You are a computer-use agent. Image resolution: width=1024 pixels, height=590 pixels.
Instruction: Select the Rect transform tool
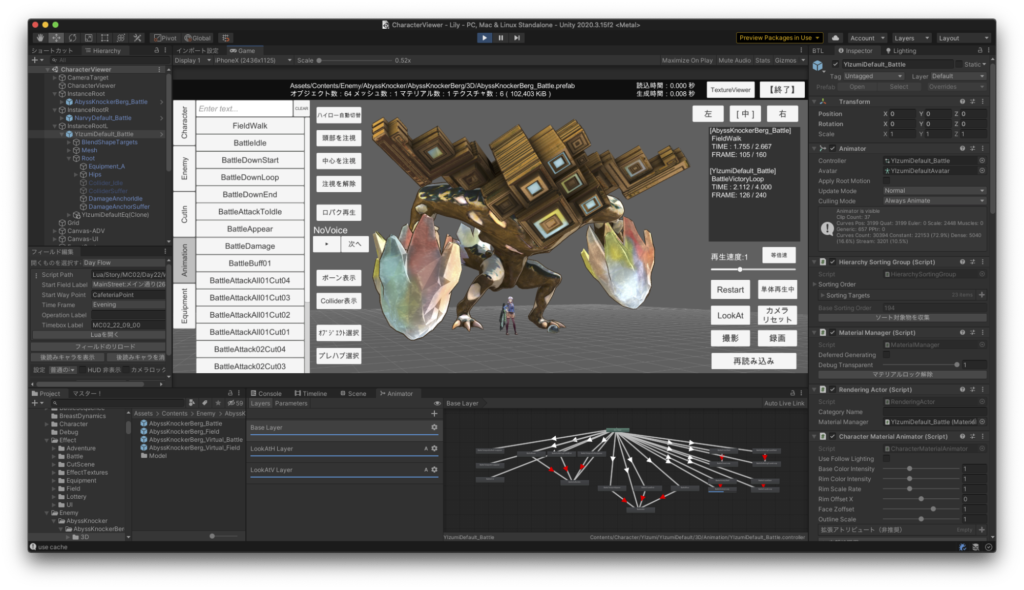[104, 38]
